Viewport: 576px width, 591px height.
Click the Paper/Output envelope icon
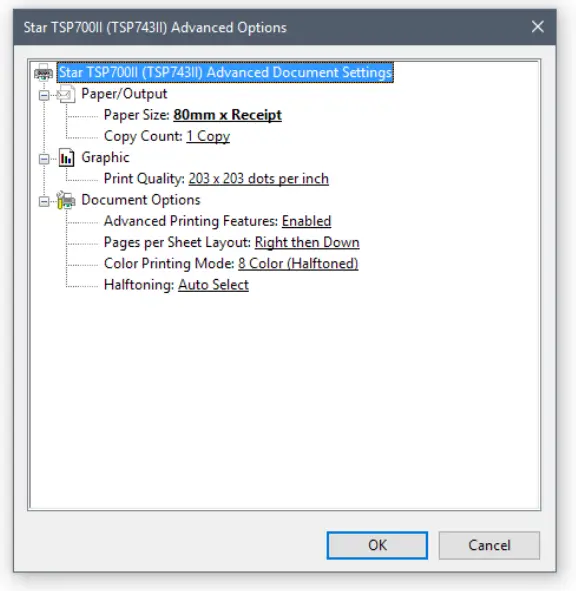coord(66,94)
